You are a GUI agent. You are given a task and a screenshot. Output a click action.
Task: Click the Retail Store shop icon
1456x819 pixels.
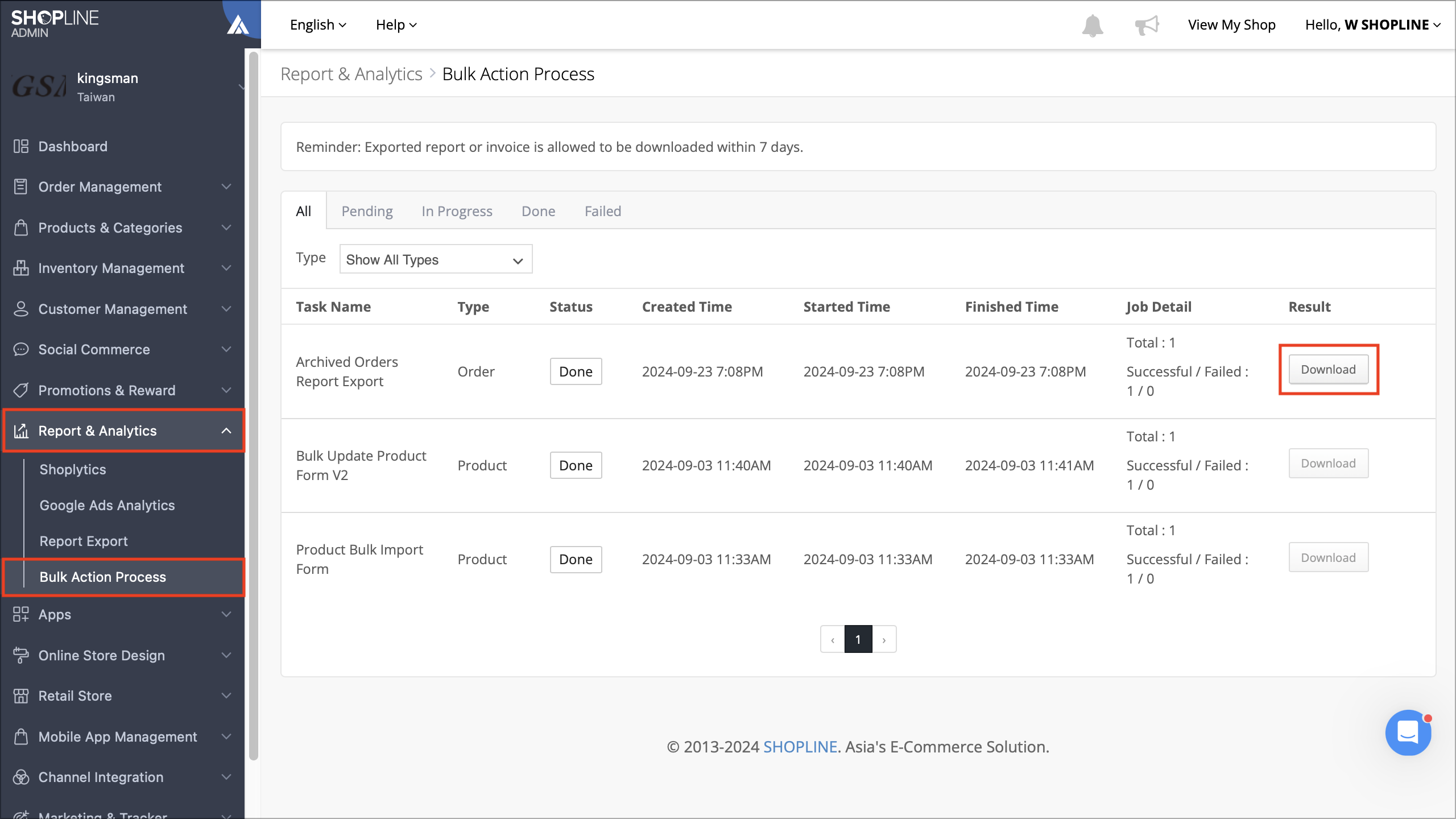tap(21, 696)
